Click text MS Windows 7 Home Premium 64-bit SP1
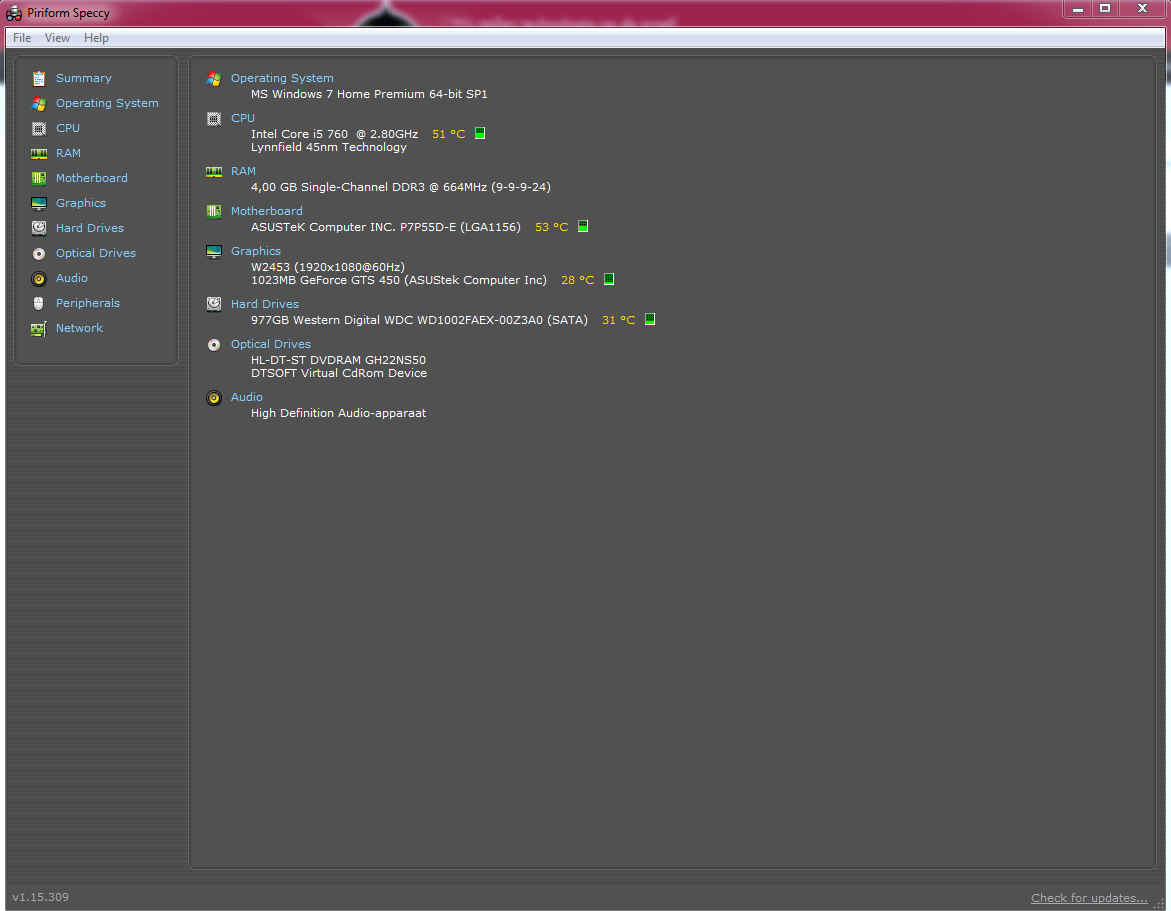1171x911 pixels. click(370, 94)
